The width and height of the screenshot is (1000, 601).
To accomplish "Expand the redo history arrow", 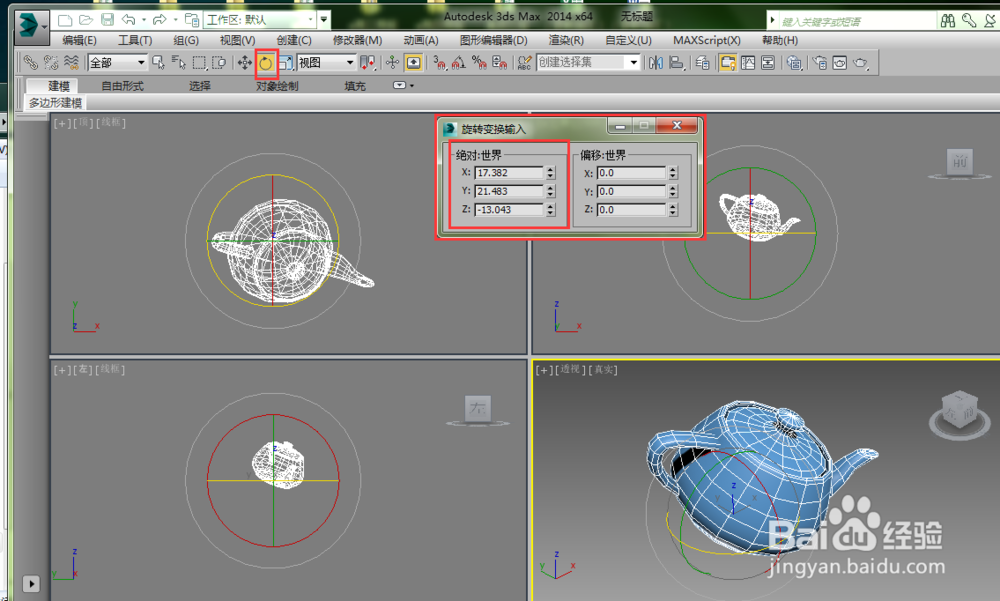I will pos(175,20).
